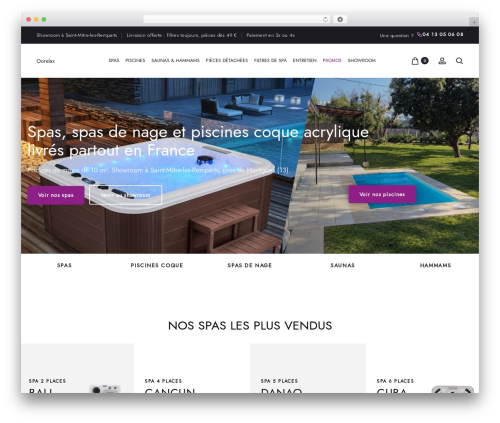500x423 pixels.
Task: Open the SPAS menu item
Action: pyautogui.click(x=114, y=60)
